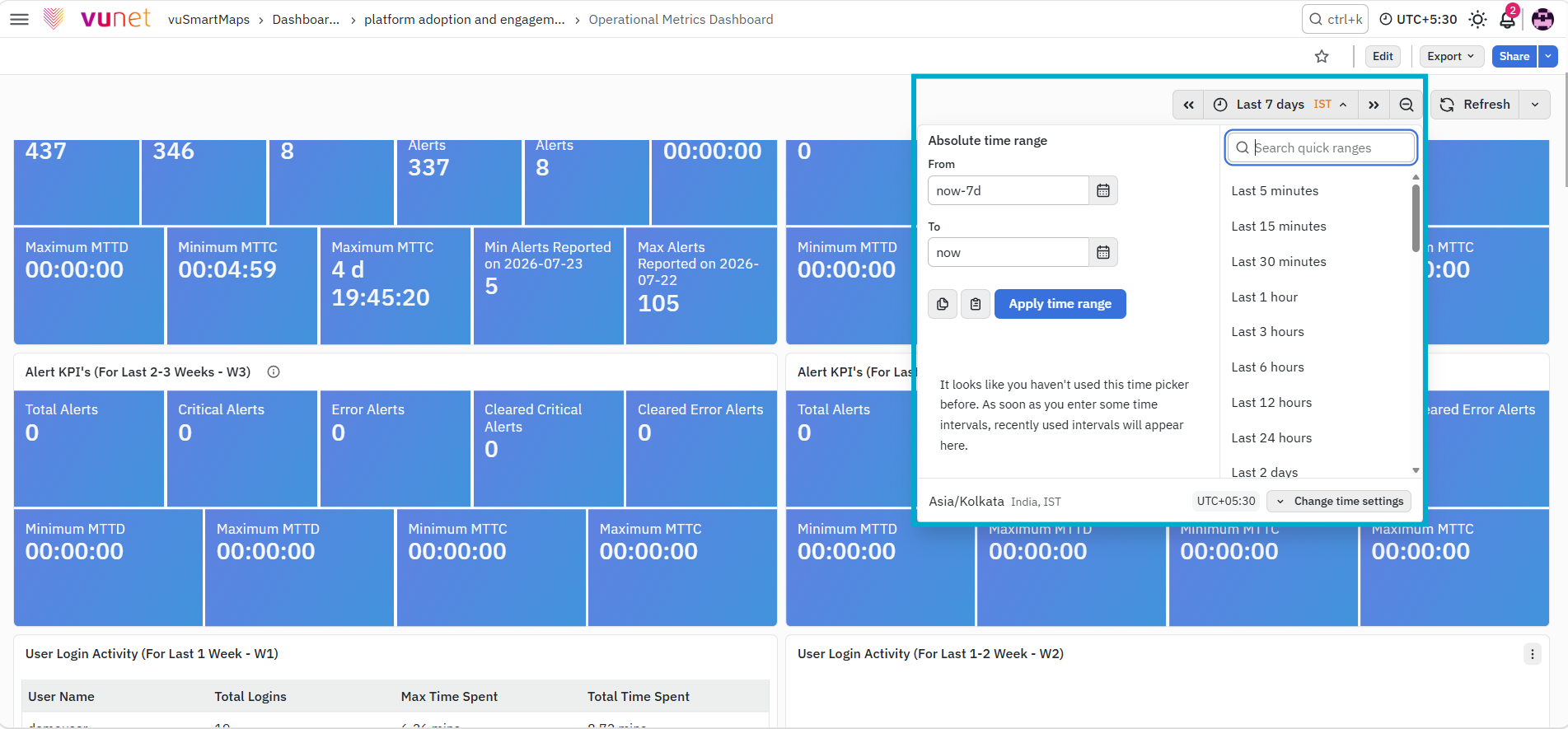1568x729 pixels.
Task: Click the Share button
Action: (x=1514, y=56)
